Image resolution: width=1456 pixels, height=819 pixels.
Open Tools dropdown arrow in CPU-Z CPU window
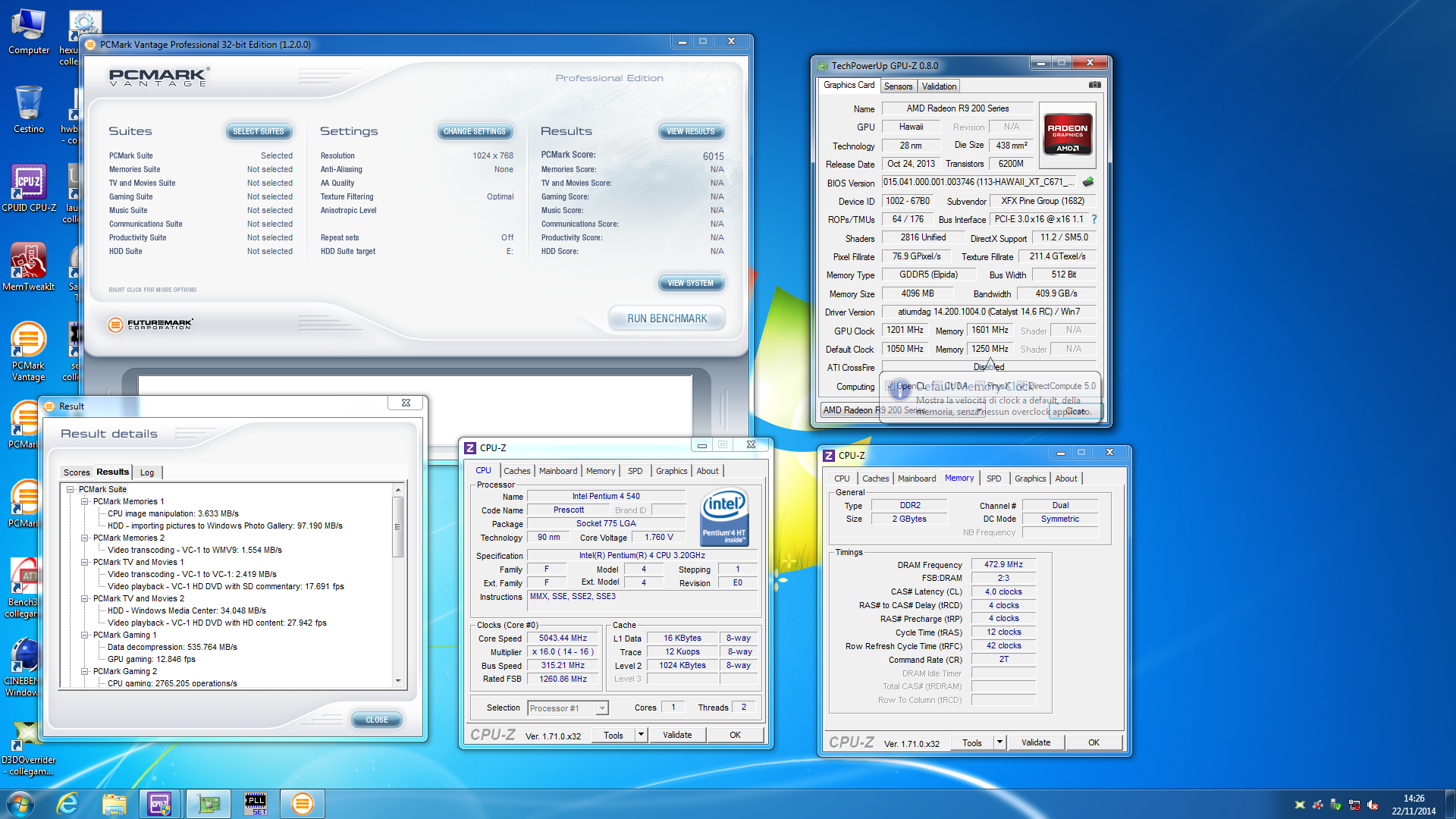(641, 735)
